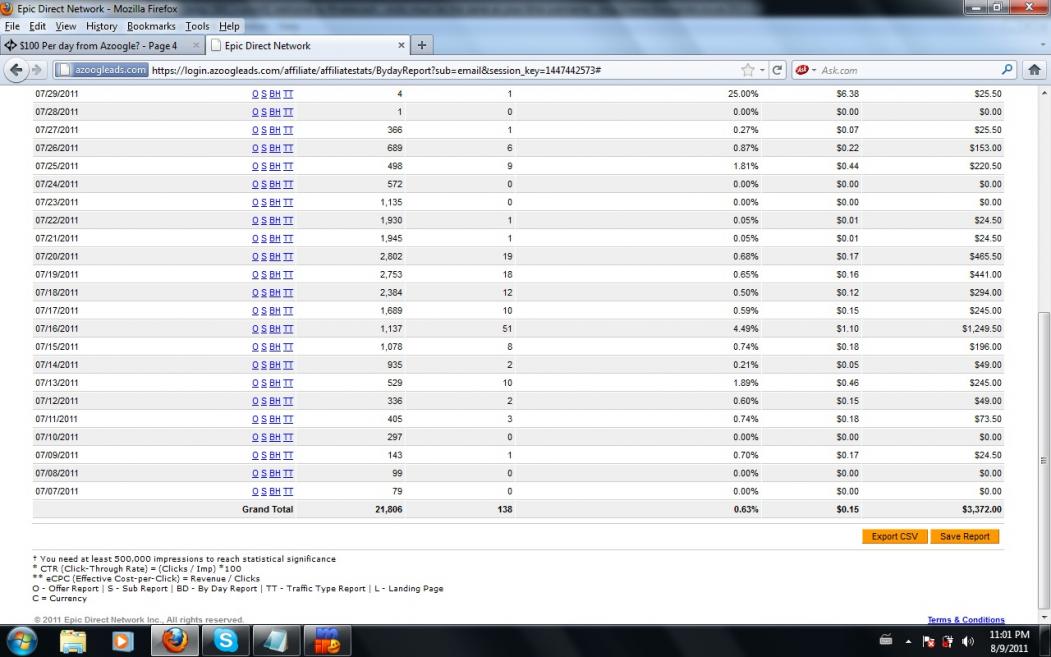Show hidden system tray icons
Screen dimensions: 1051x657
909,641
